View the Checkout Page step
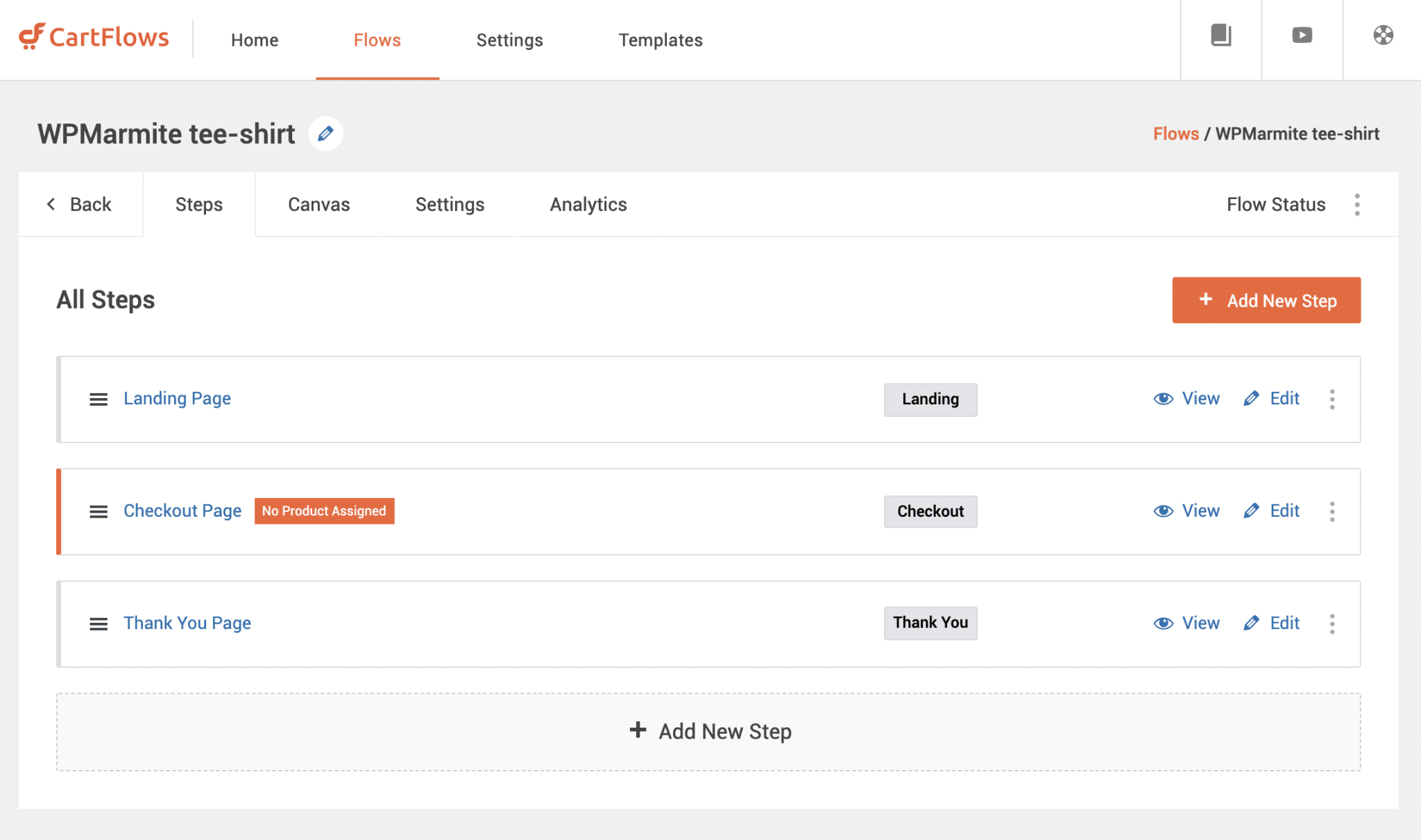The width and height of the screenshot is (1421, 840). [1186, 511]
